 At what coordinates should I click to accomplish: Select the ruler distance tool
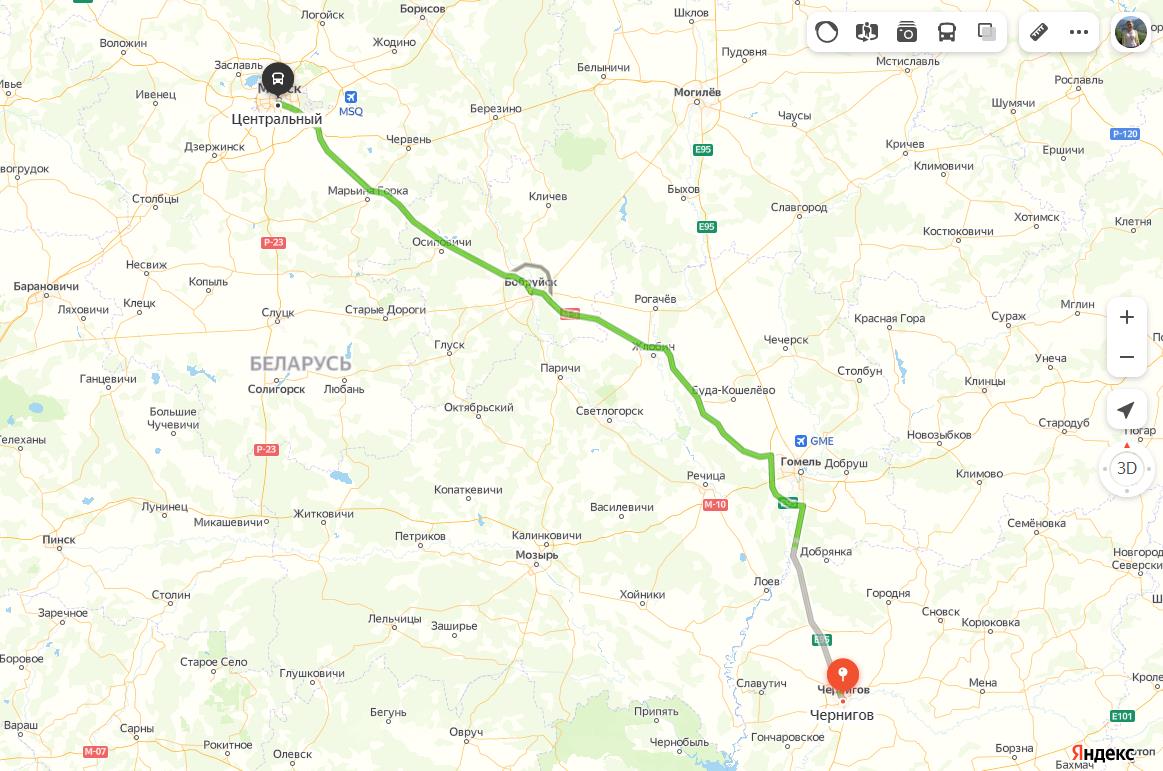[x=1039, y=32]
